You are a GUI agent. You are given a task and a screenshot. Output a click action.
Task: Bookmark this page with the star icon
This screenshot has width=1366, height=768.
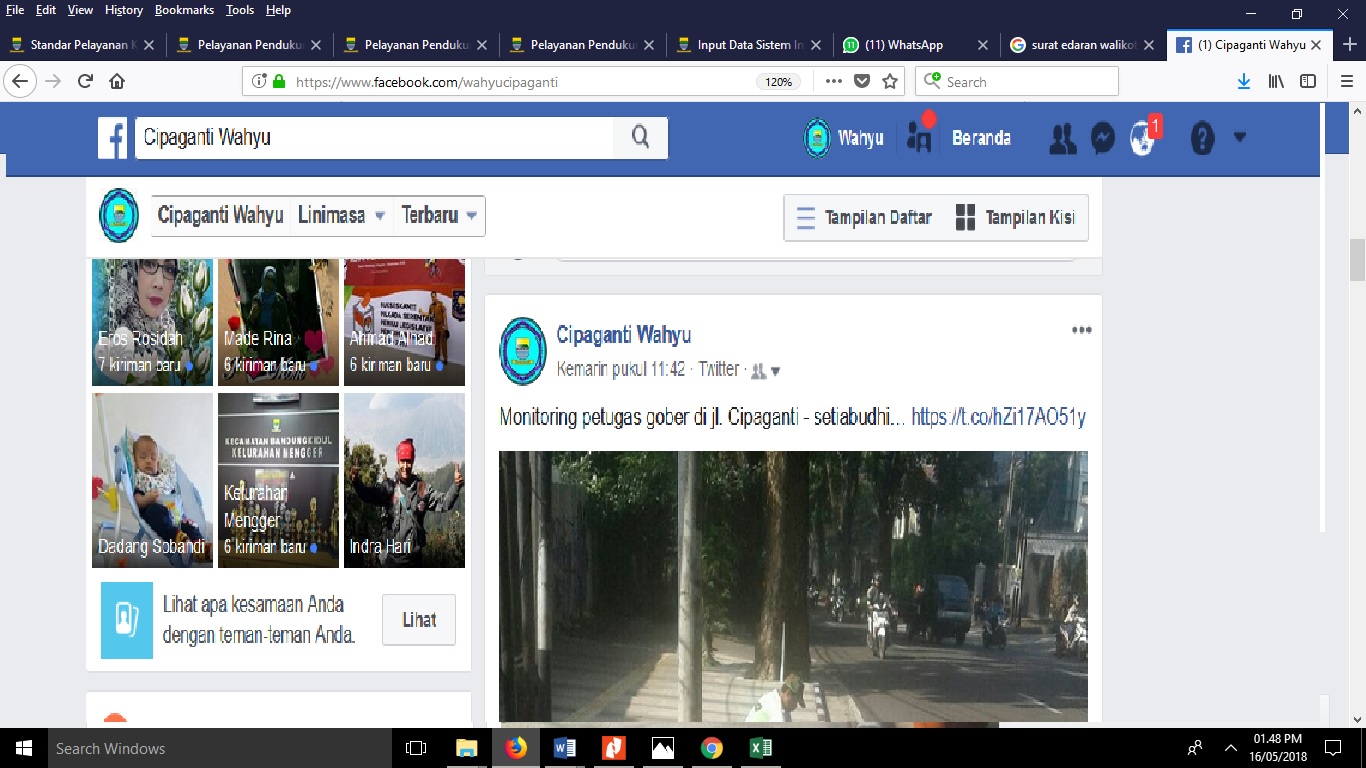pyautogui.click(x=889, y=81)
